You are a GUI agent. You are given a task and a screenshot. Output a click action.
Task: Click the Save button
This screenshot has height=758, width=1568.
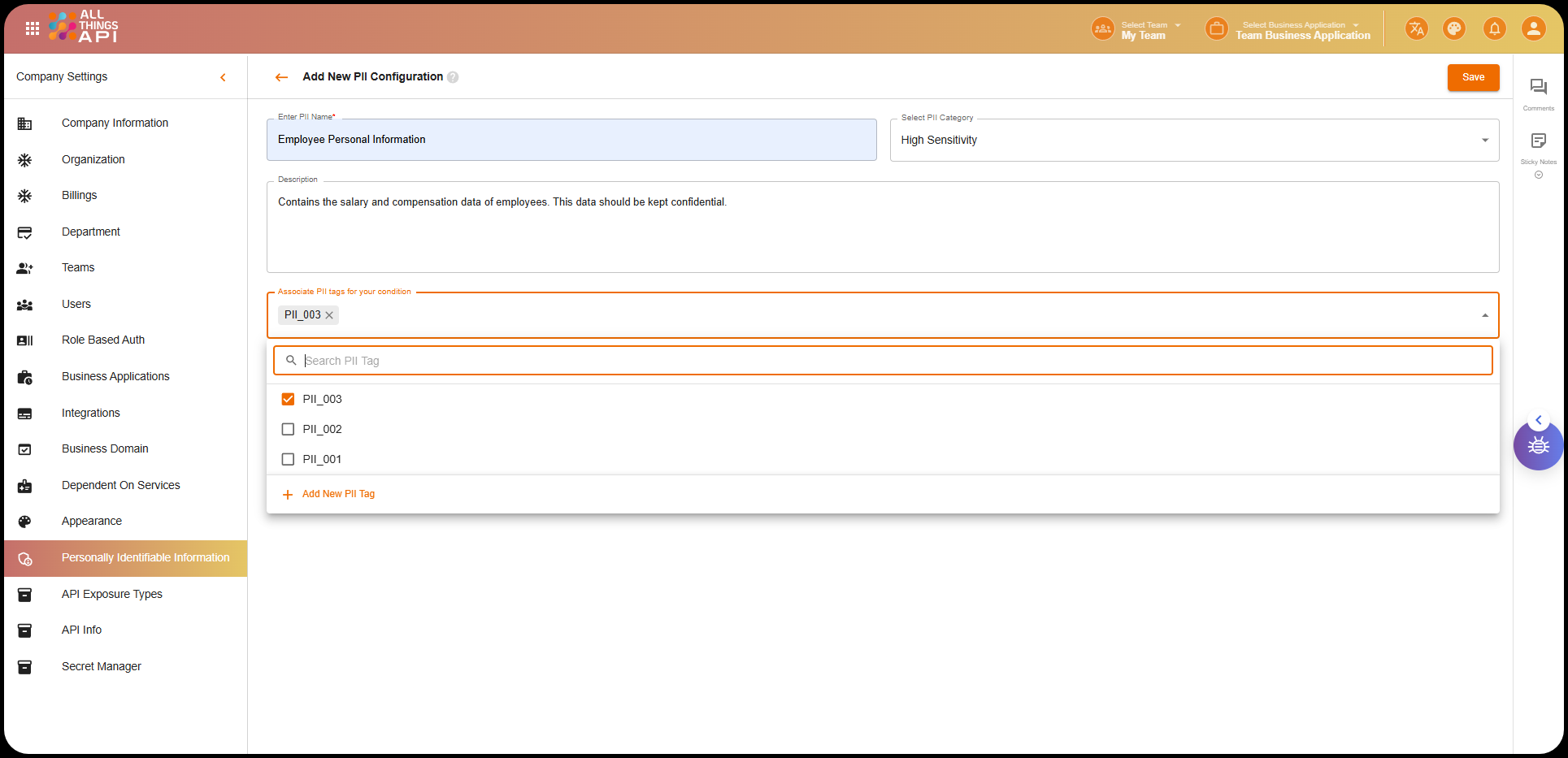coord(1473,77)
